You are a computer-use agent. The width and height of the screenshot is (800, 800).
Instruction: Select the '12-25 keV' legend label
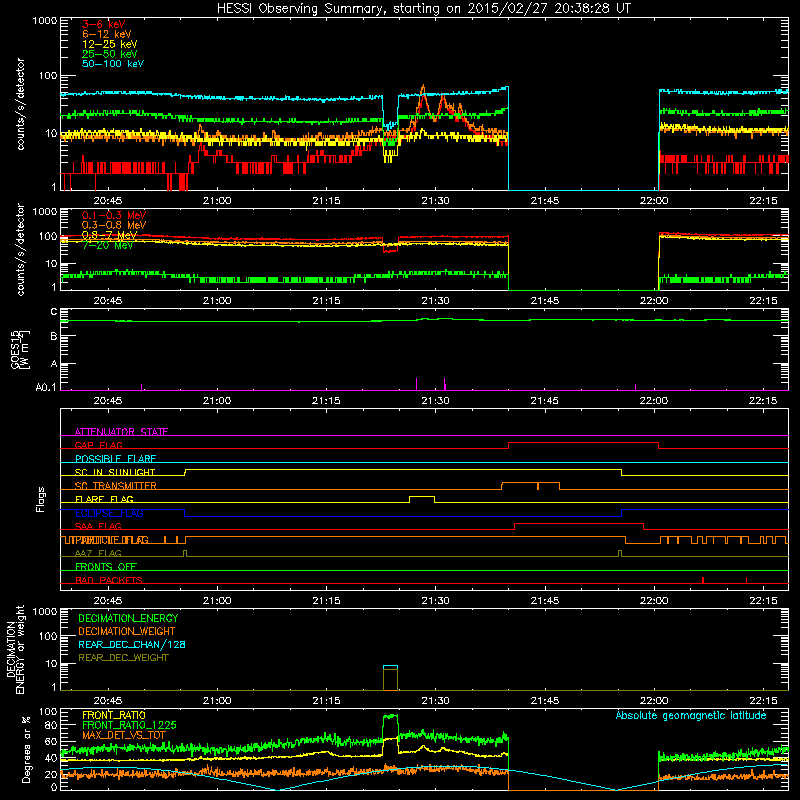click(x=110, y=44)
